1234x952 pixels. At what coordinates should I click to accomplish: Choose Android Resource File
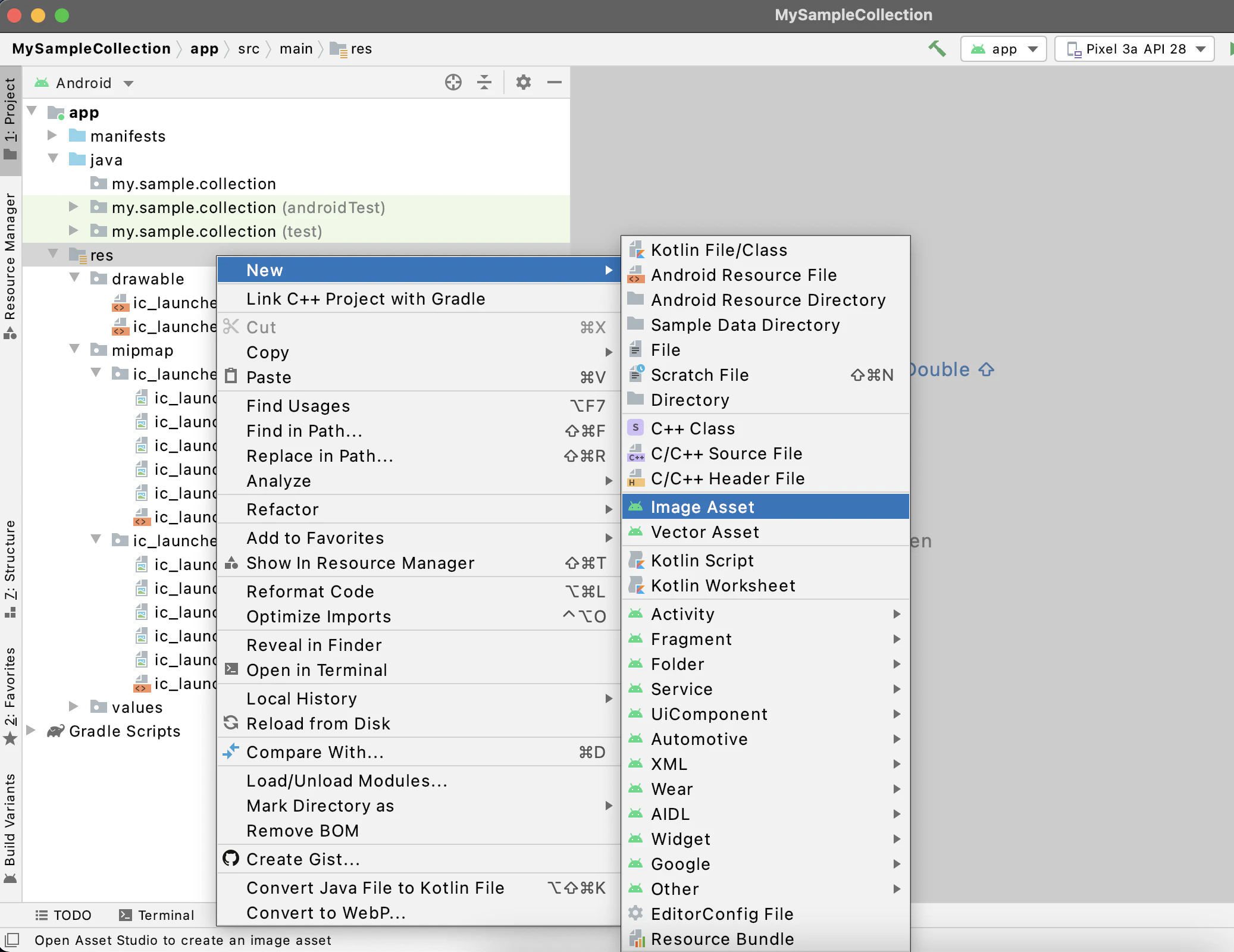[766, 275]
